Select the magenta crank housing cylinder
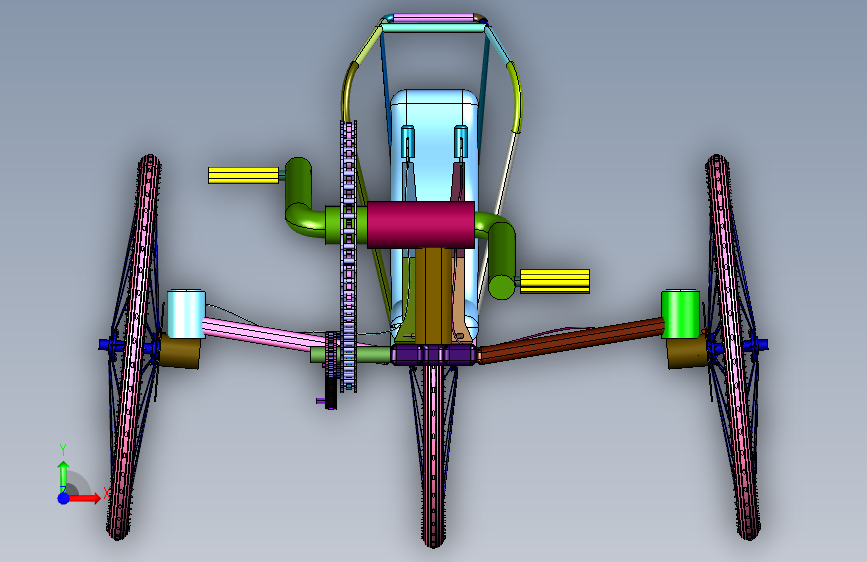This screenshot has width=867, height=562. coord(421,225)
